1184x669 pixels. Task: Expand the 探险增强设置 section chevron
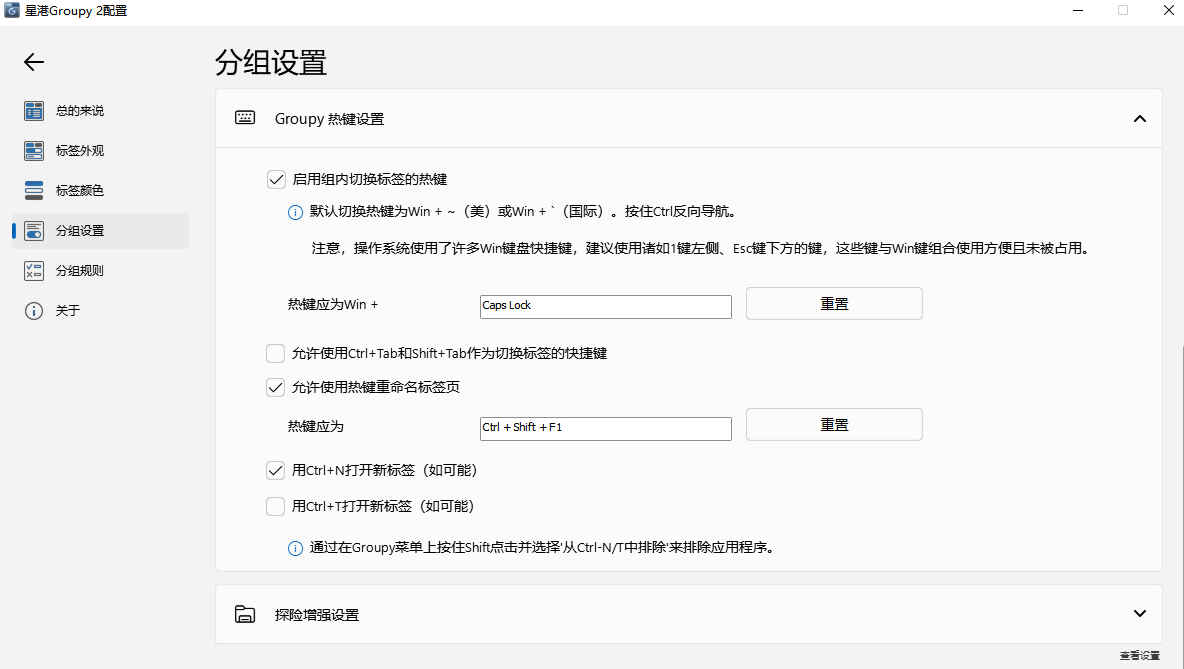click(x=1139, y=614)
